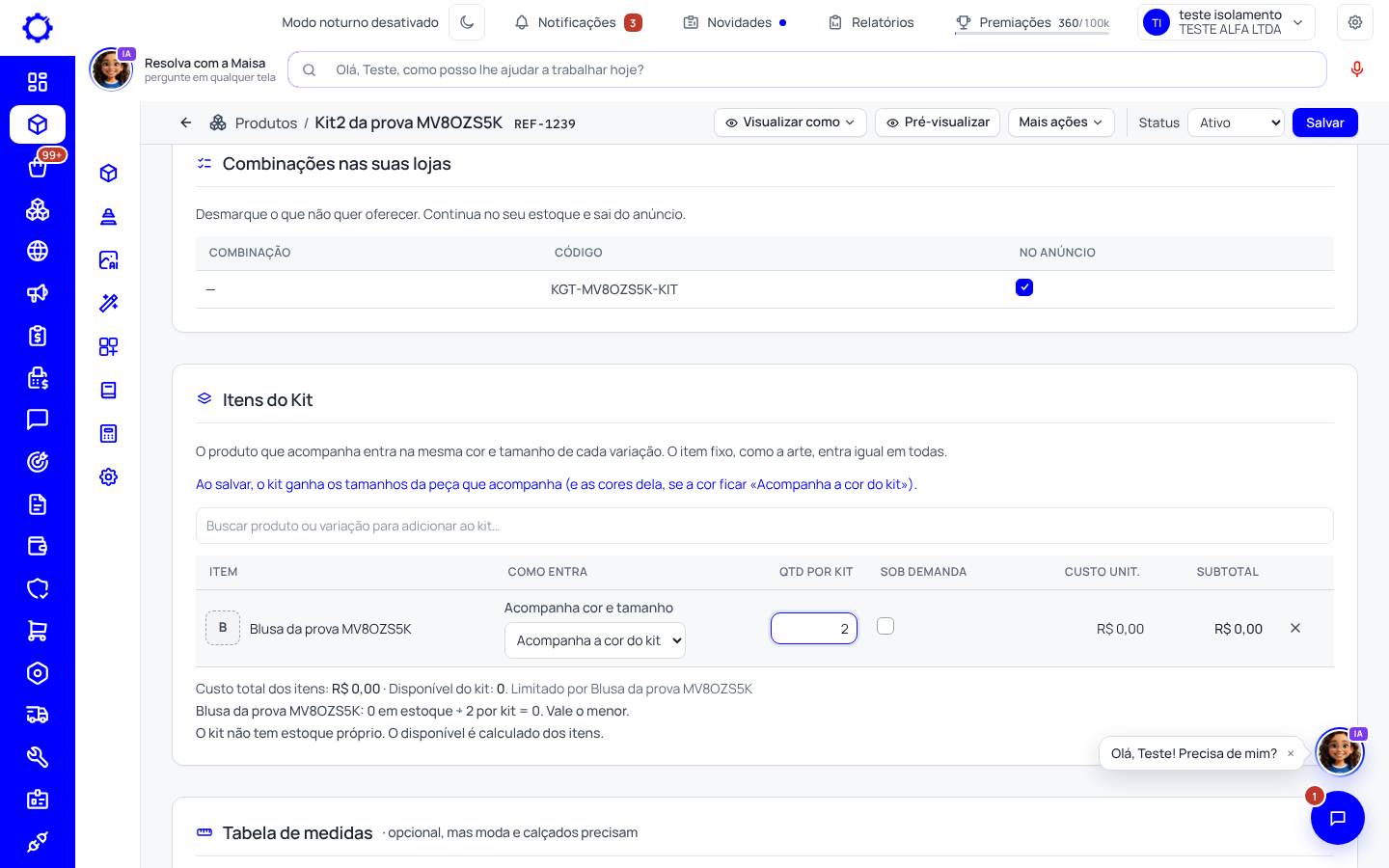
Task: Enable Sob Demanda checkbox for Blusa
Action: (x=885, y=626)
